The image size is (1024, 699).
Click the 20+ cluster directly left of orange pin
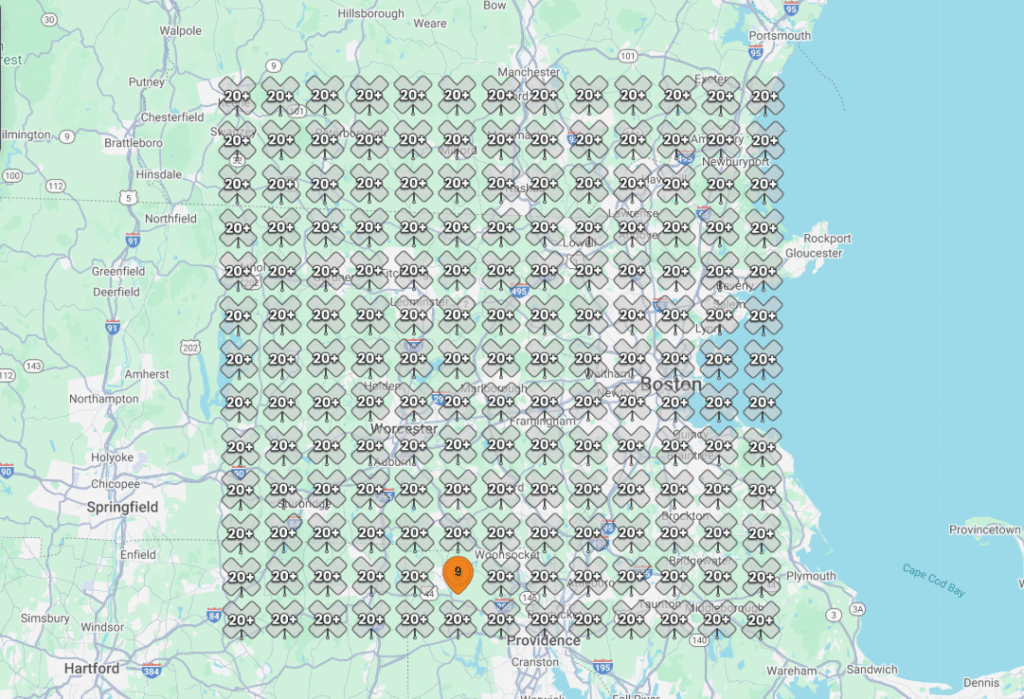point(413,576)
